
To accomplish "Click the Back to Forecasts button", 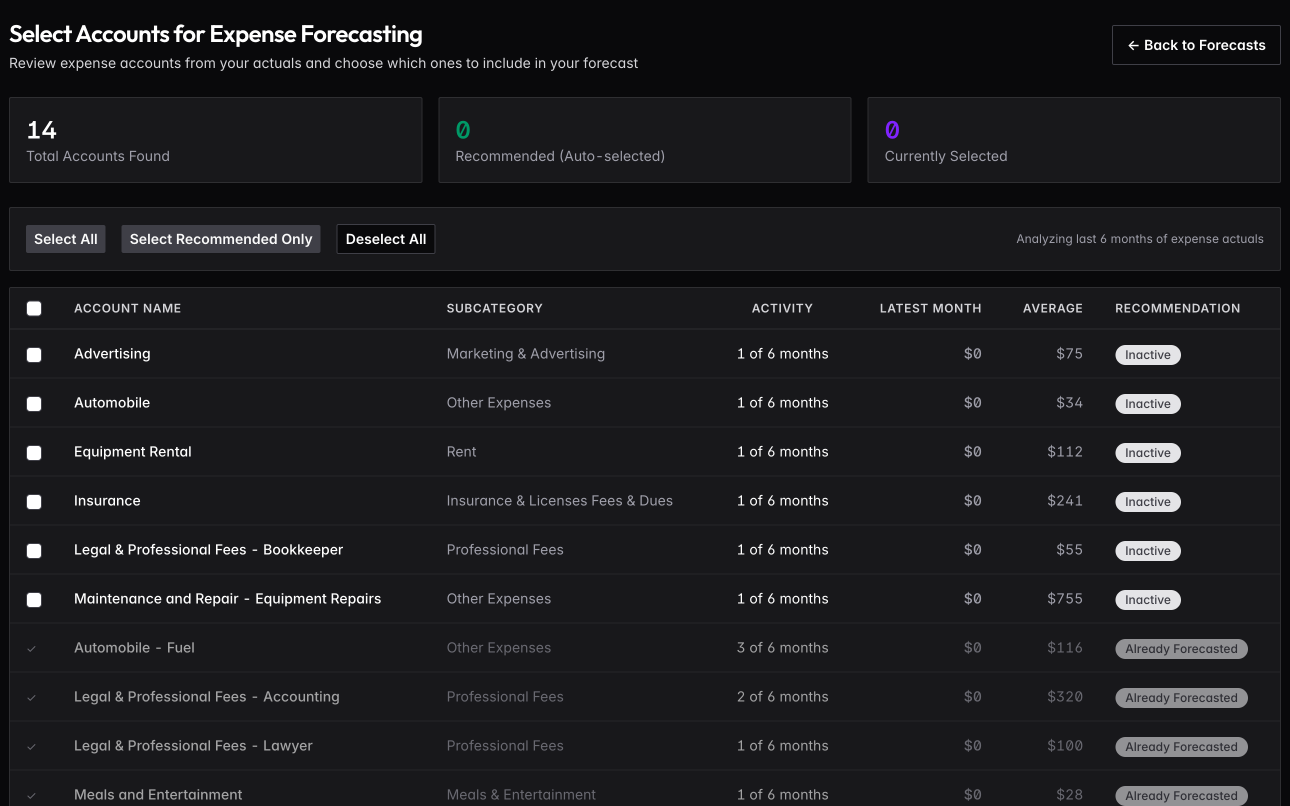I will [x=1196, y=45].
